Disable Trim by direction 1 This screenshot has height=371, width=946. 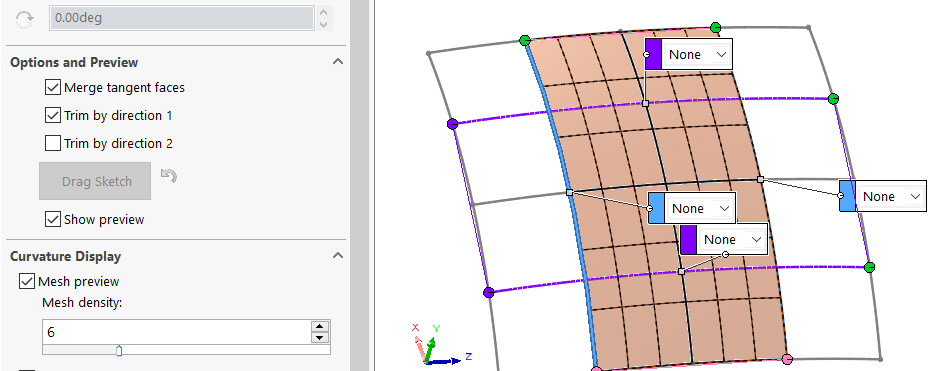(53, 115)
